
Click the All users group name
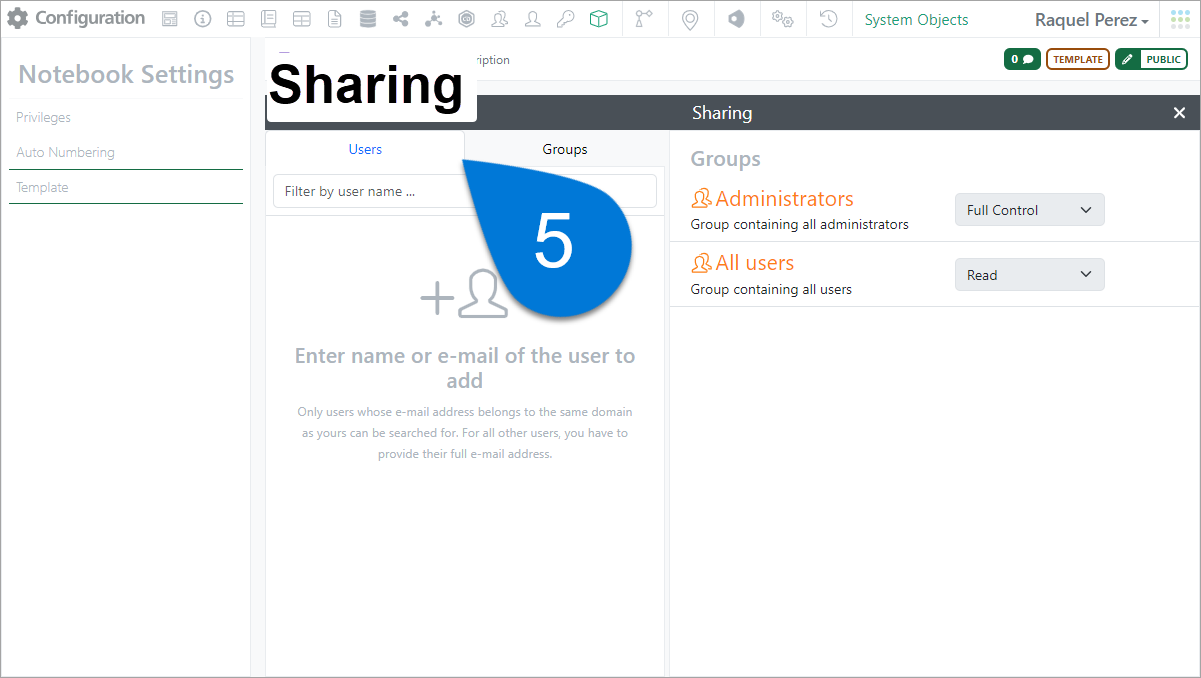click(754, 262)
